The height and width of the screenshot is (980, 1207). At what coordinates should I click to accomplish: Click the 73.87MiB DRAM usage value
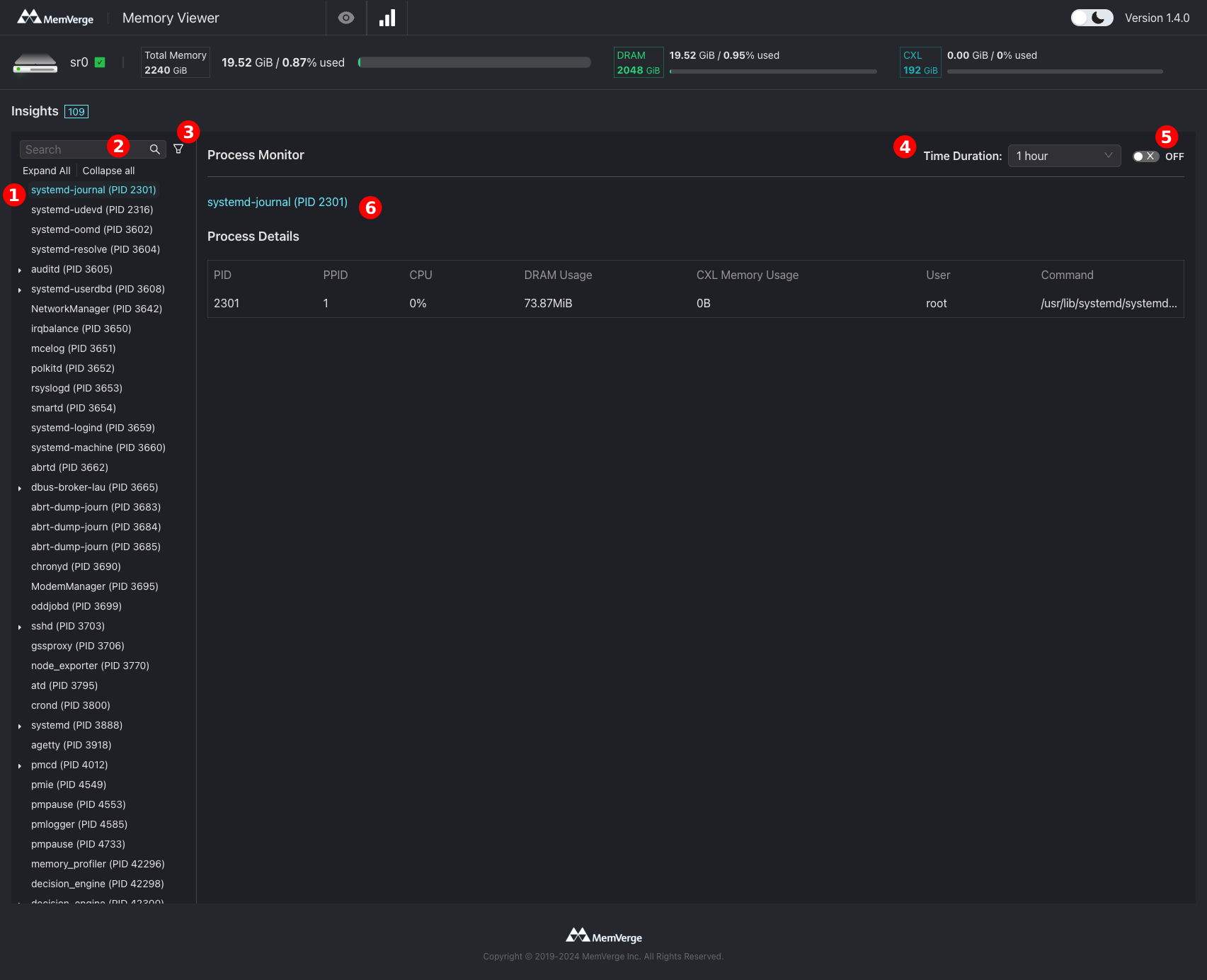[548, 303]
